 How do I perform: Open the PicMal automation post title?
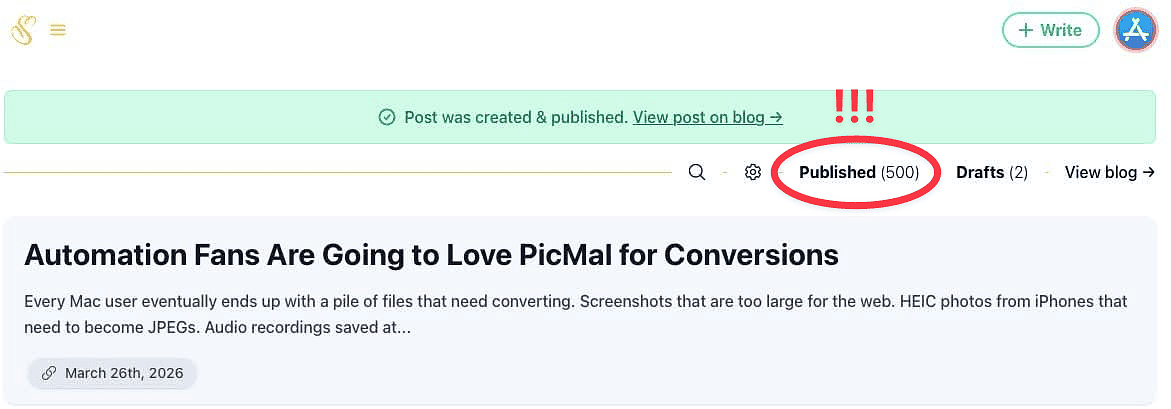point(431,255)
